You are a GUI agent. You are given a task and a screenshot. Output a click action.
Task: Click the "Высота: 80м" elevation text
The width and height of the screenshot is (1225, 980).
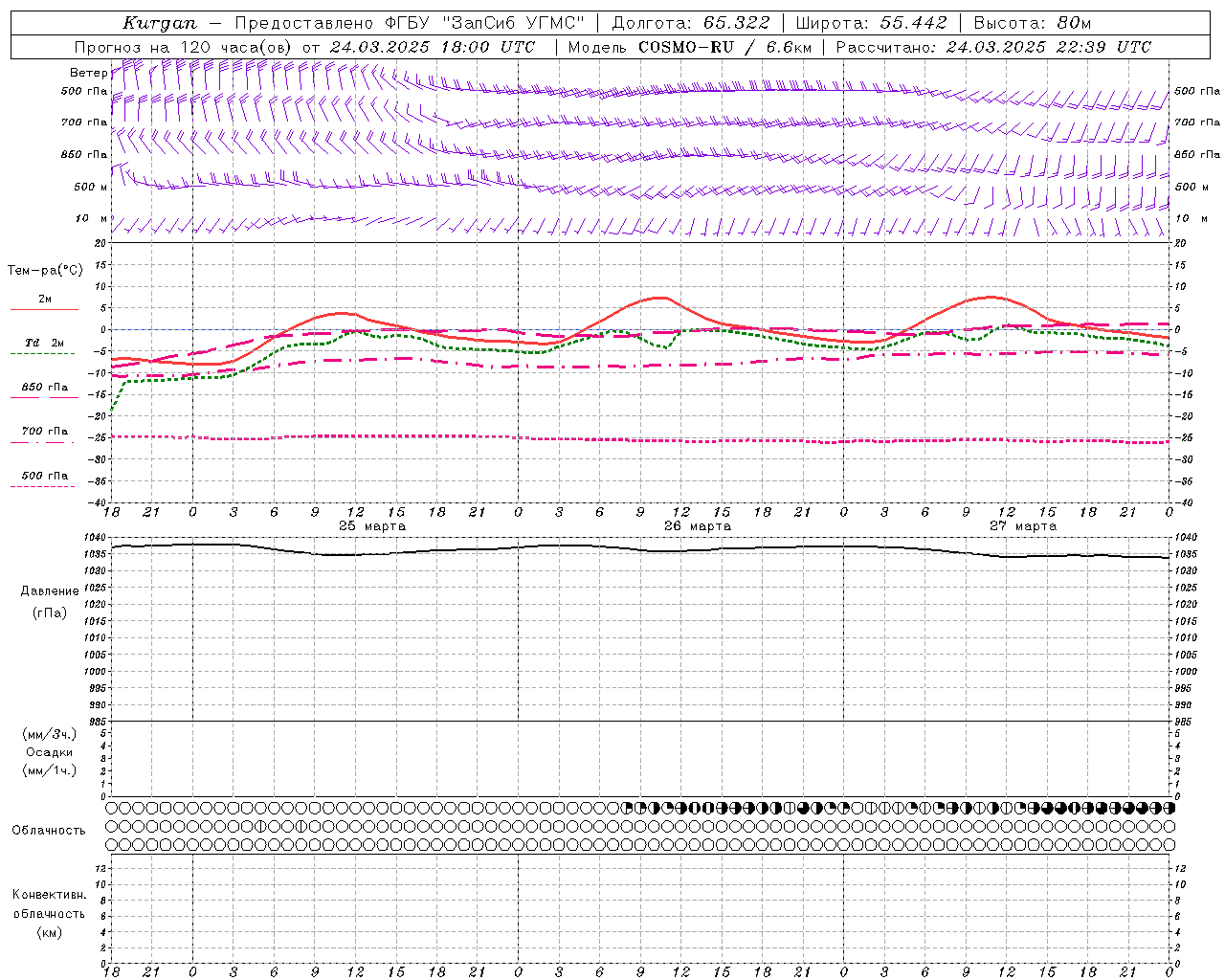pos(1032,23)
